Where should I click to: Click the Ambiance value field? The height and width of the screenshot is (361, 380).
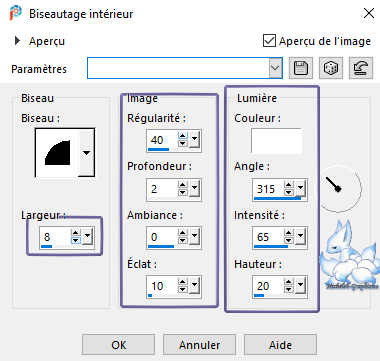[x=162, y=237]
